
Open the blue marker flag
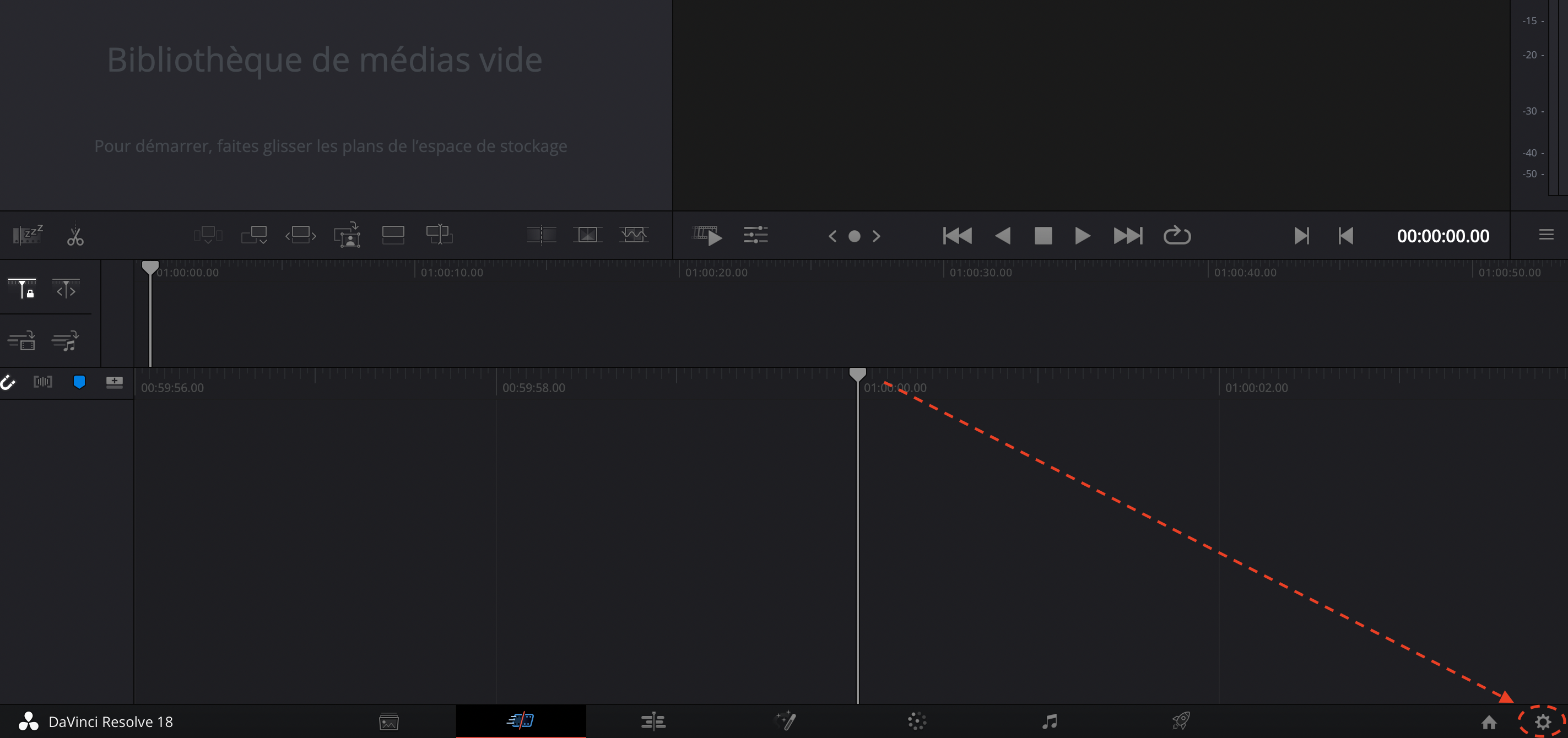click(79, 382)
